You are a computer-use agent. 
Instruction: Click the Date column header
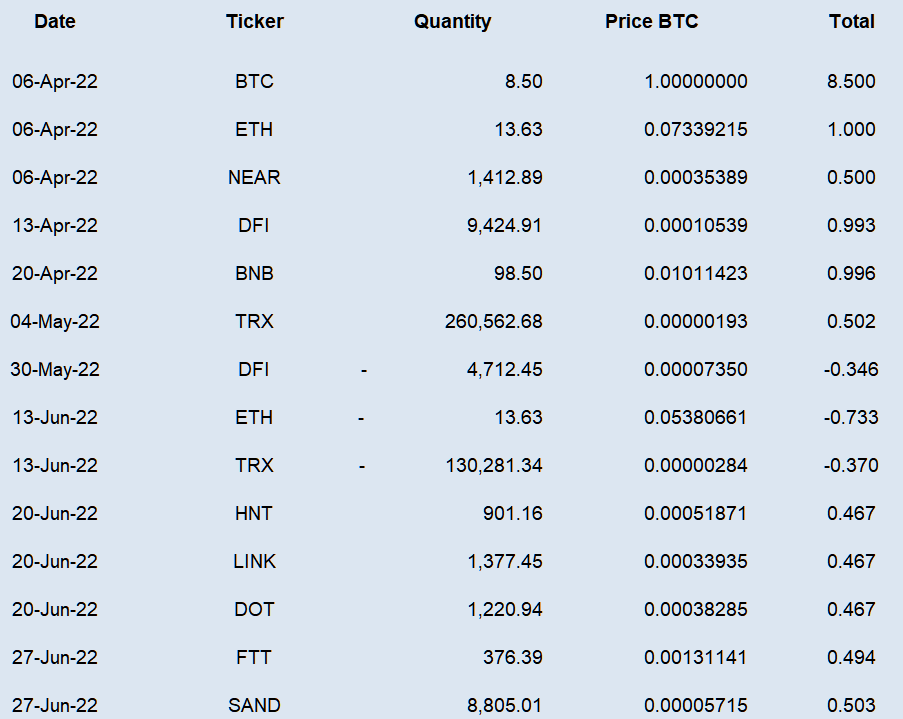[55, 21]
